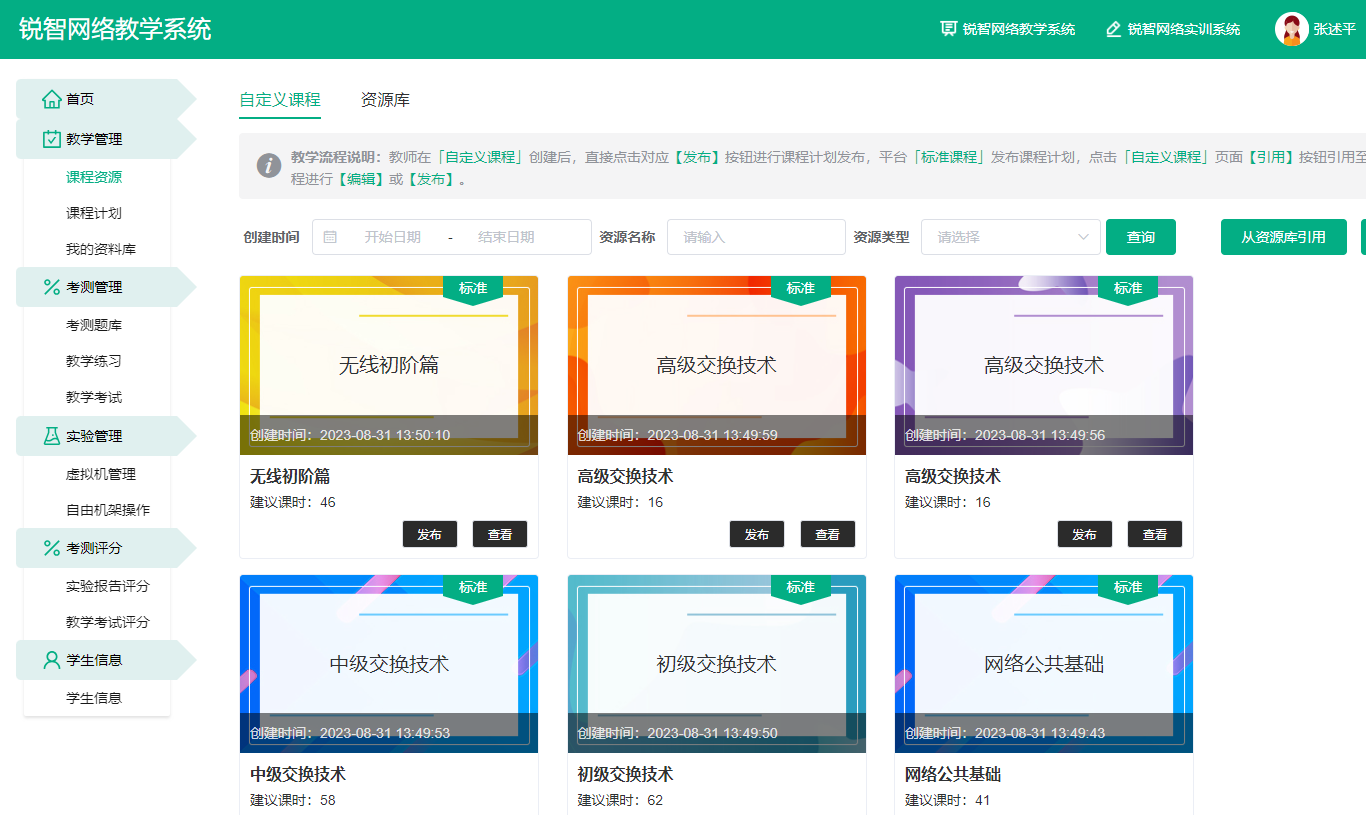Click the person icon beside 学生信息
Viewport: 1366px width, 815px height.
click(52, 660)
